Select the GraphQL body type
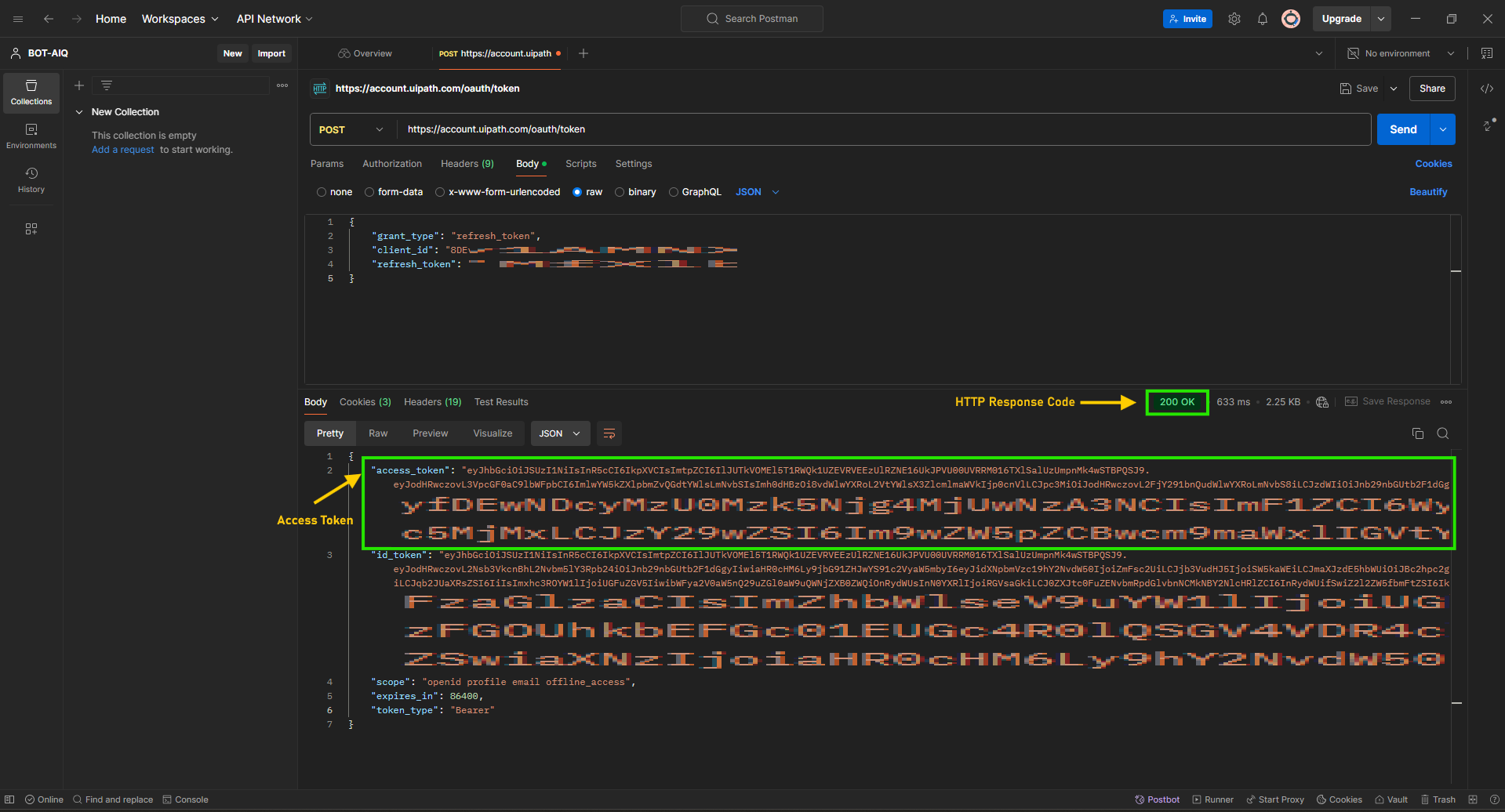Screen dimensions: 1505x812 (x=695, y=192)
